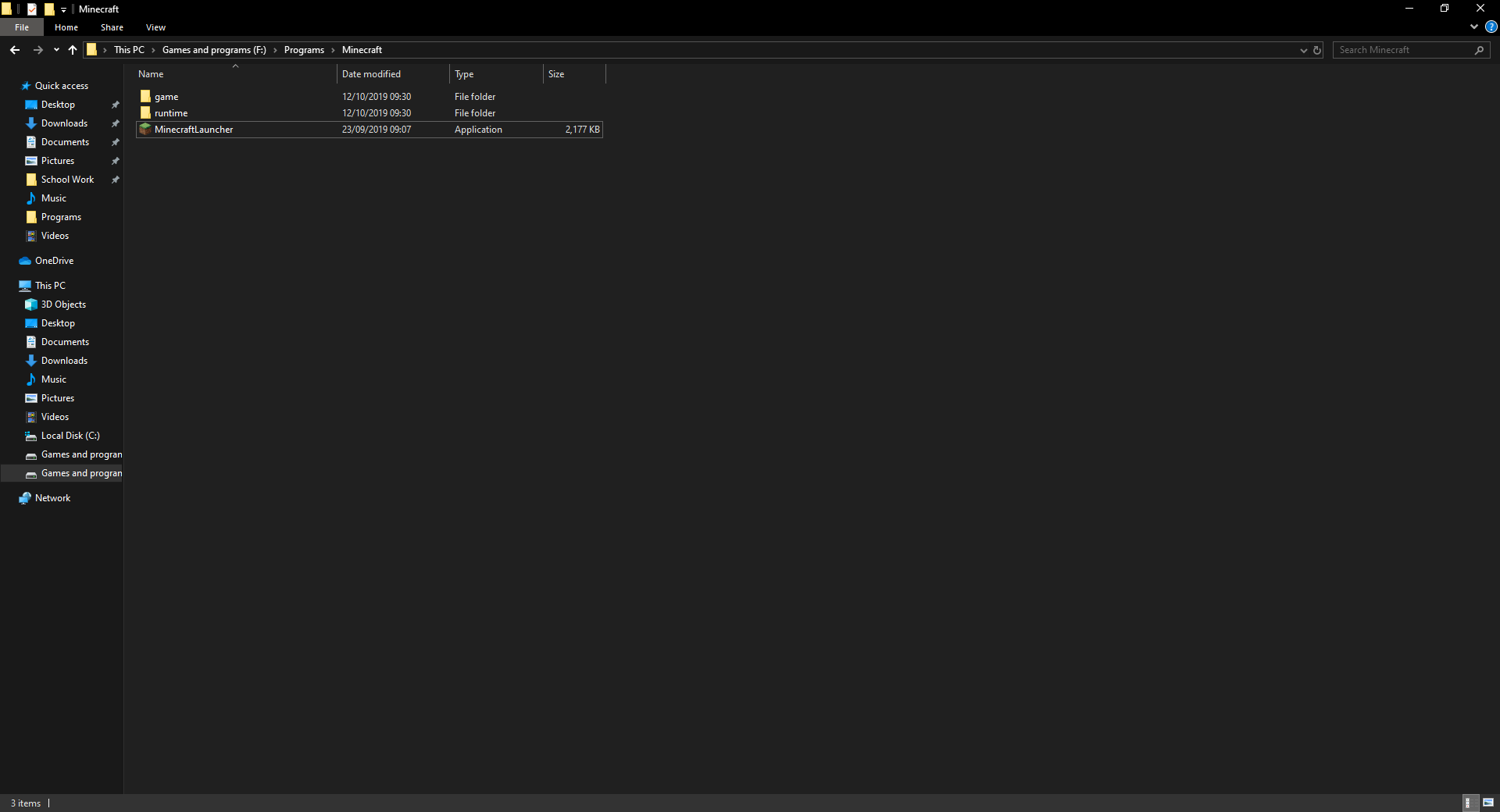This screenshot has width=1500, height=812.
Task: Sort files by Date modified column
Action: pos(394,74)
